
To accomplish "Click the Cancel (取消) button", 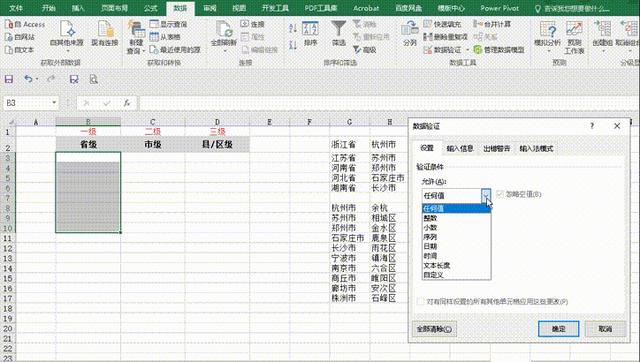I will [x=605, y=329].
